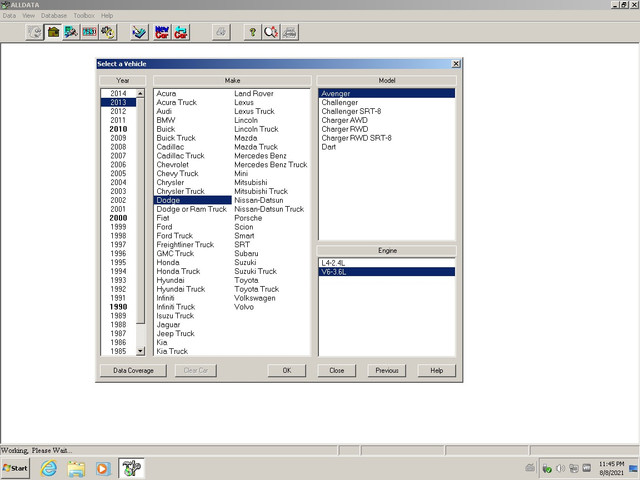The width and height of the screenshot is (640, 480).
Task: Select year 1990
Action: click(x=118, y=307)
